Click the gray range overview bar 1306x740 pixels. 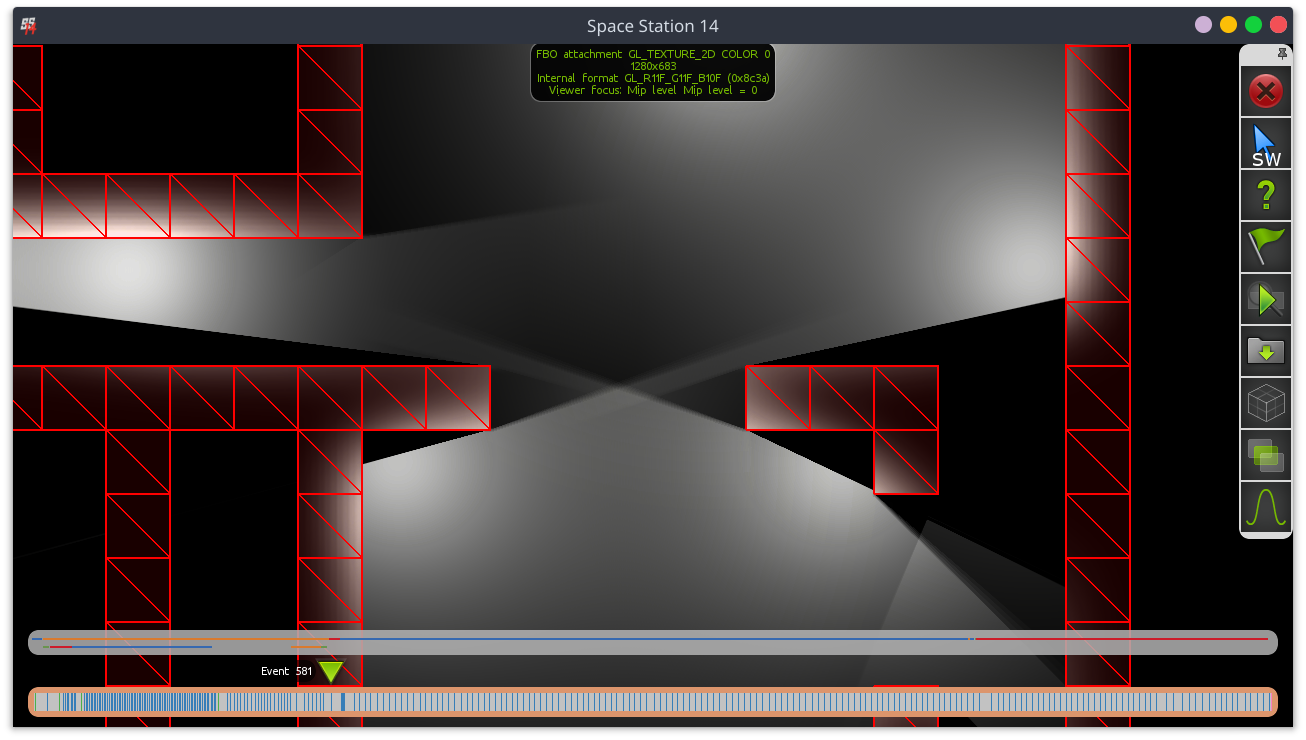pos(652,642)
